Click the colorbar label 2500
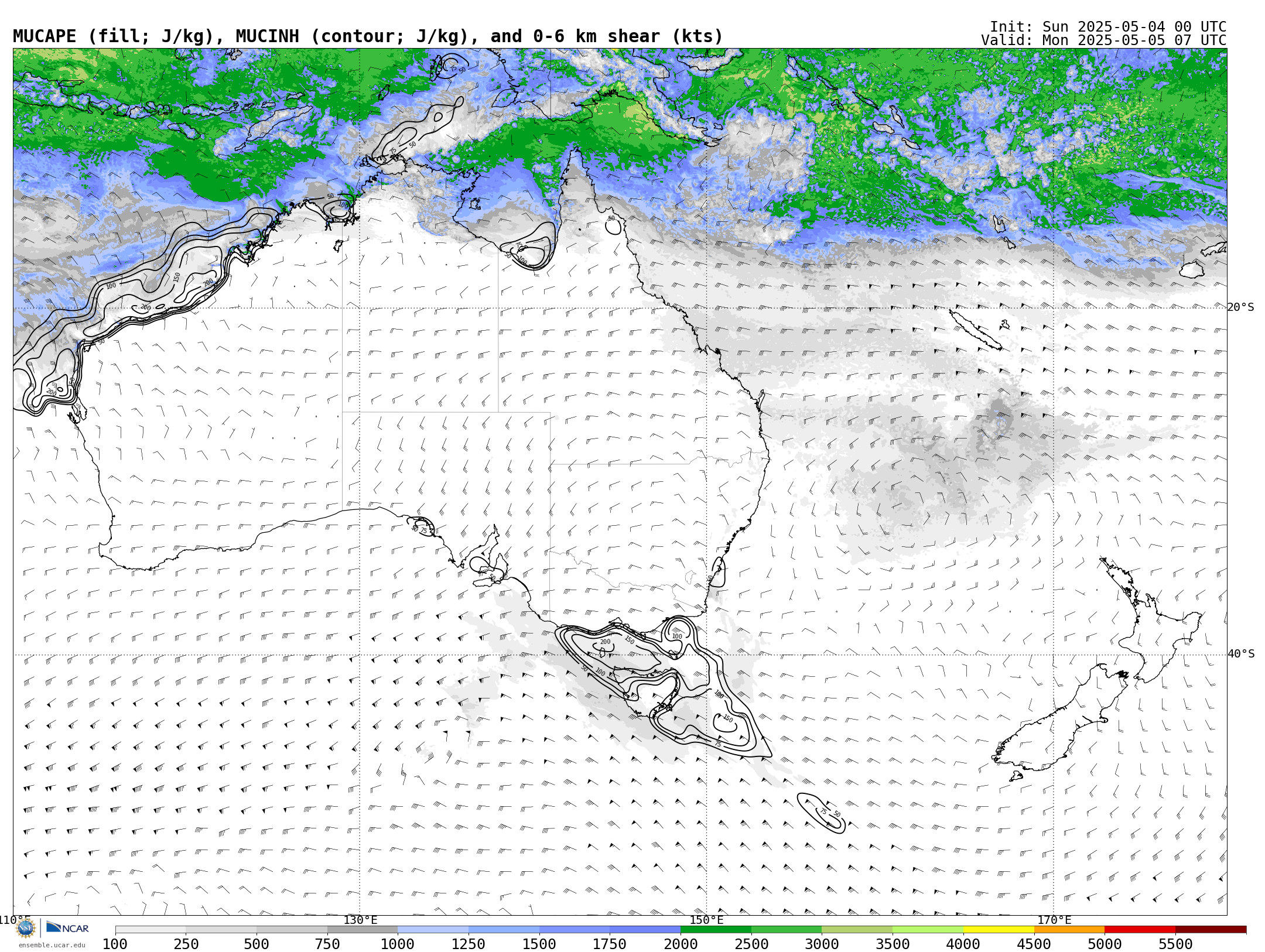The image size is (1265, 952). tap(751, 944)
